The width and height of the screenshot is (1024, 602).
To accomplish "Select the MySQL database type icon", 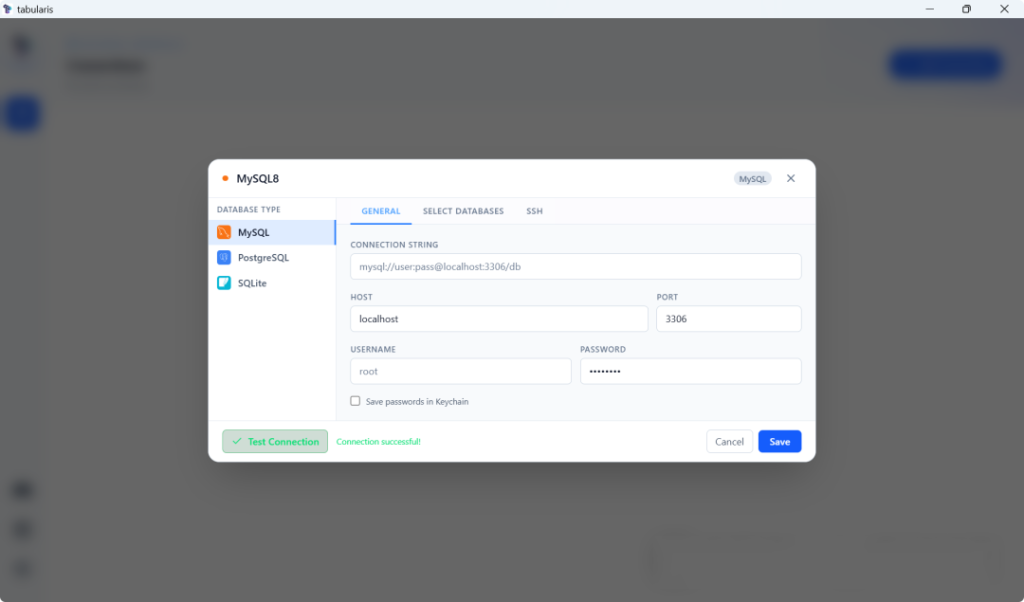I will click(224, 232).
